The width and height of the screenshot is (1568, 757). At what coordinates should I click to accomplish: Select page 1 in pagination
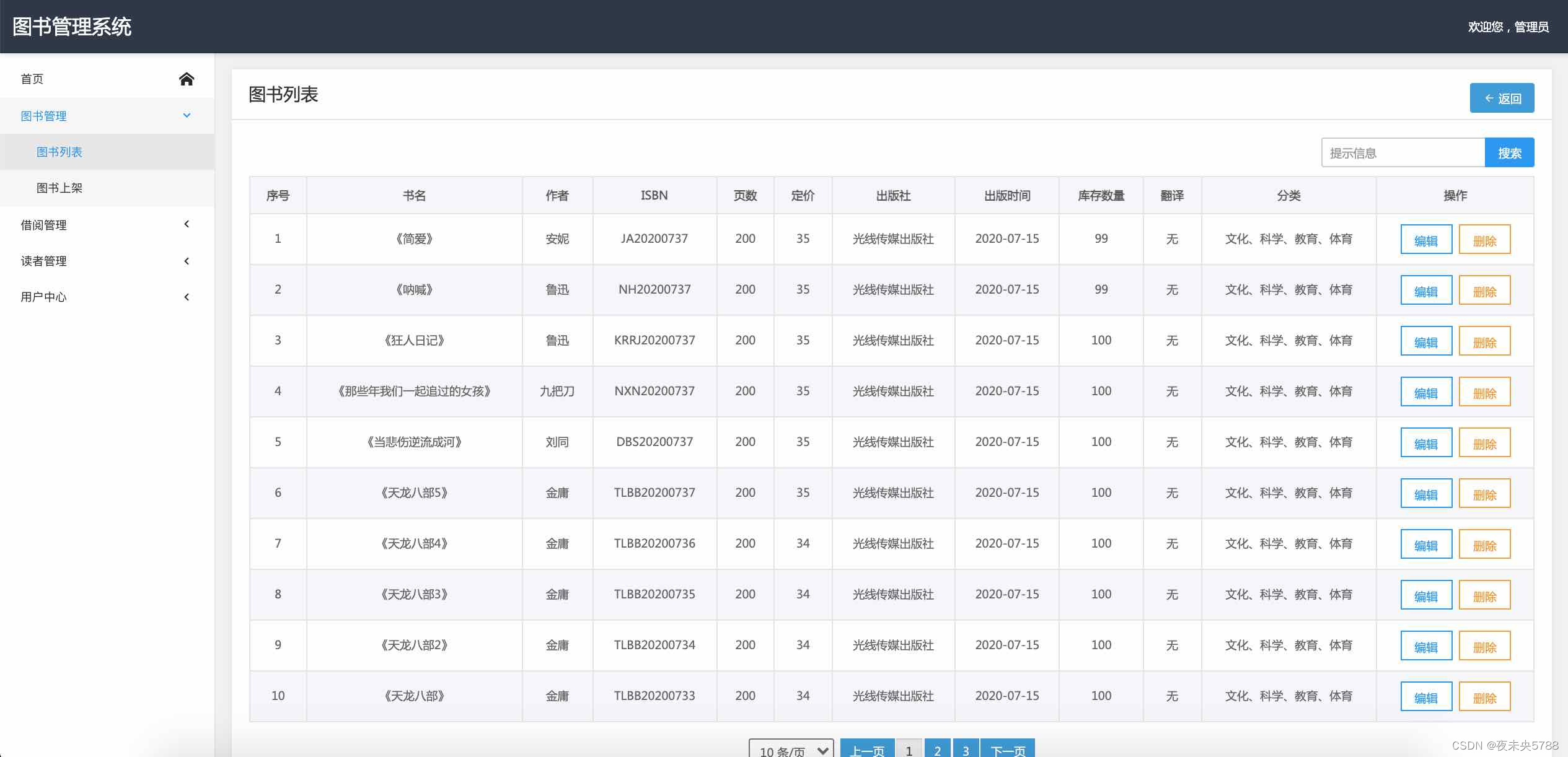coord(909,748)
